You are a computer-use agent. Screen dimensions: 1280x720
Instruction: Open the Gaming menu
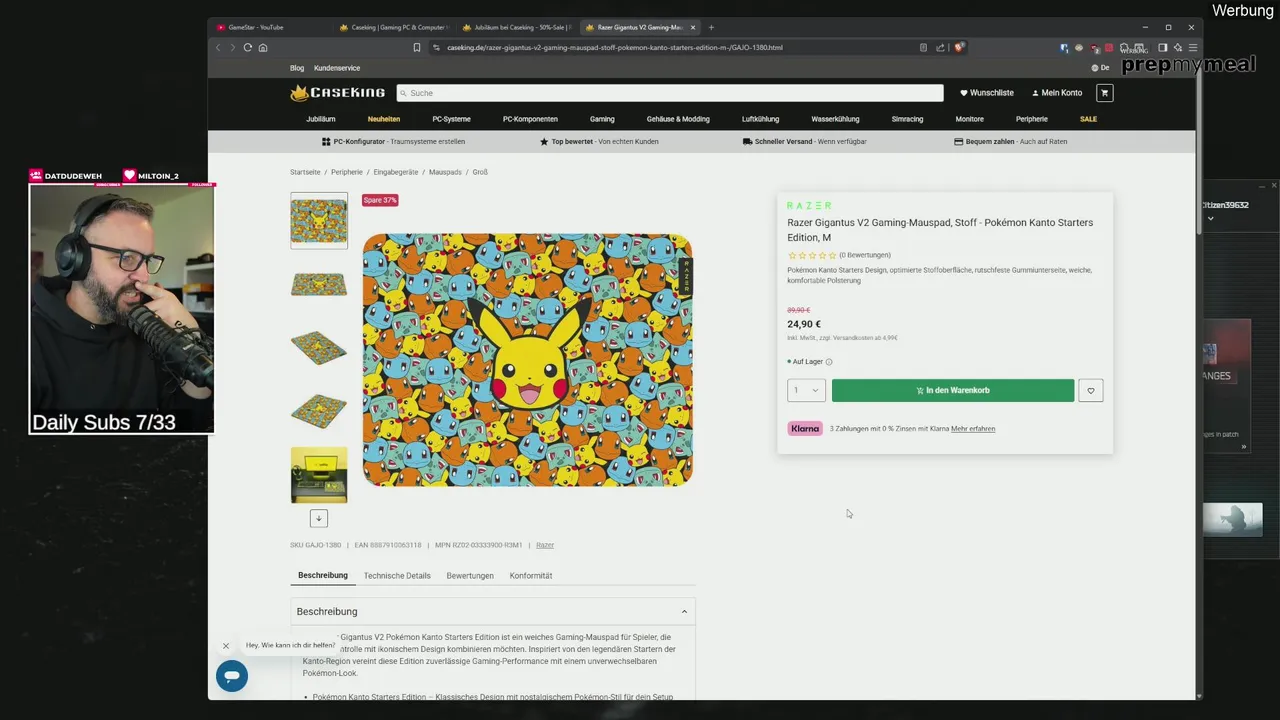(602, 119)
